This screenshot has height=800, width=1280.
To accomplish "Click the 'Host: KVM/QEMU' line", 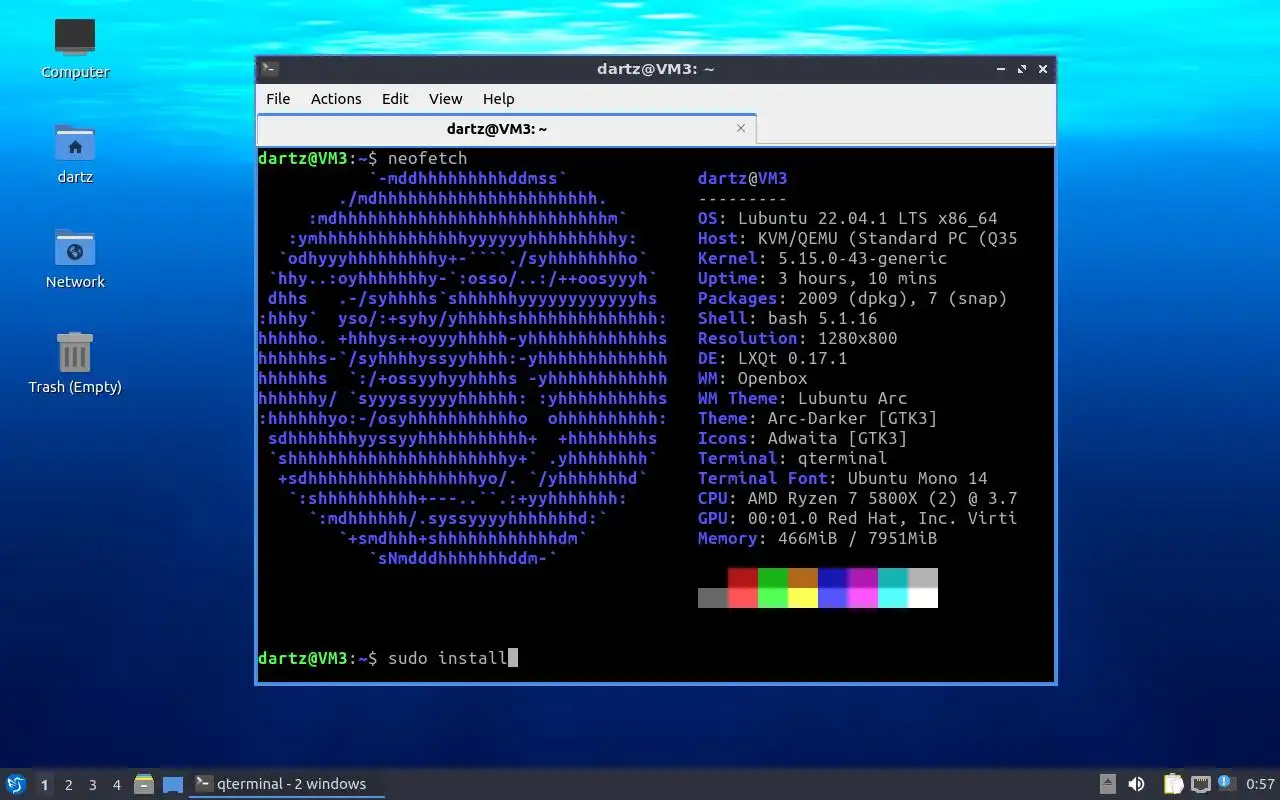I will pyautogui.click(x=857, y=238).
